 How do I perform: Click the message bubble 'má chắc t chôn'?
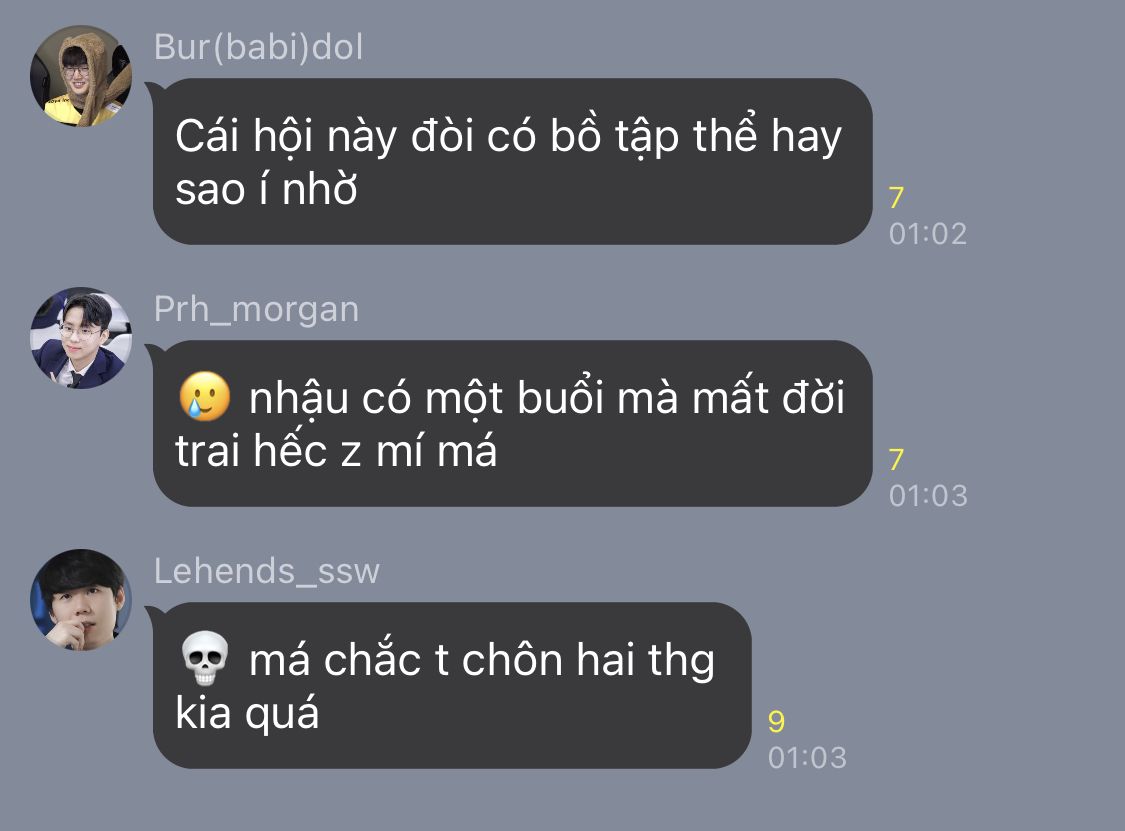pos(452,685)
